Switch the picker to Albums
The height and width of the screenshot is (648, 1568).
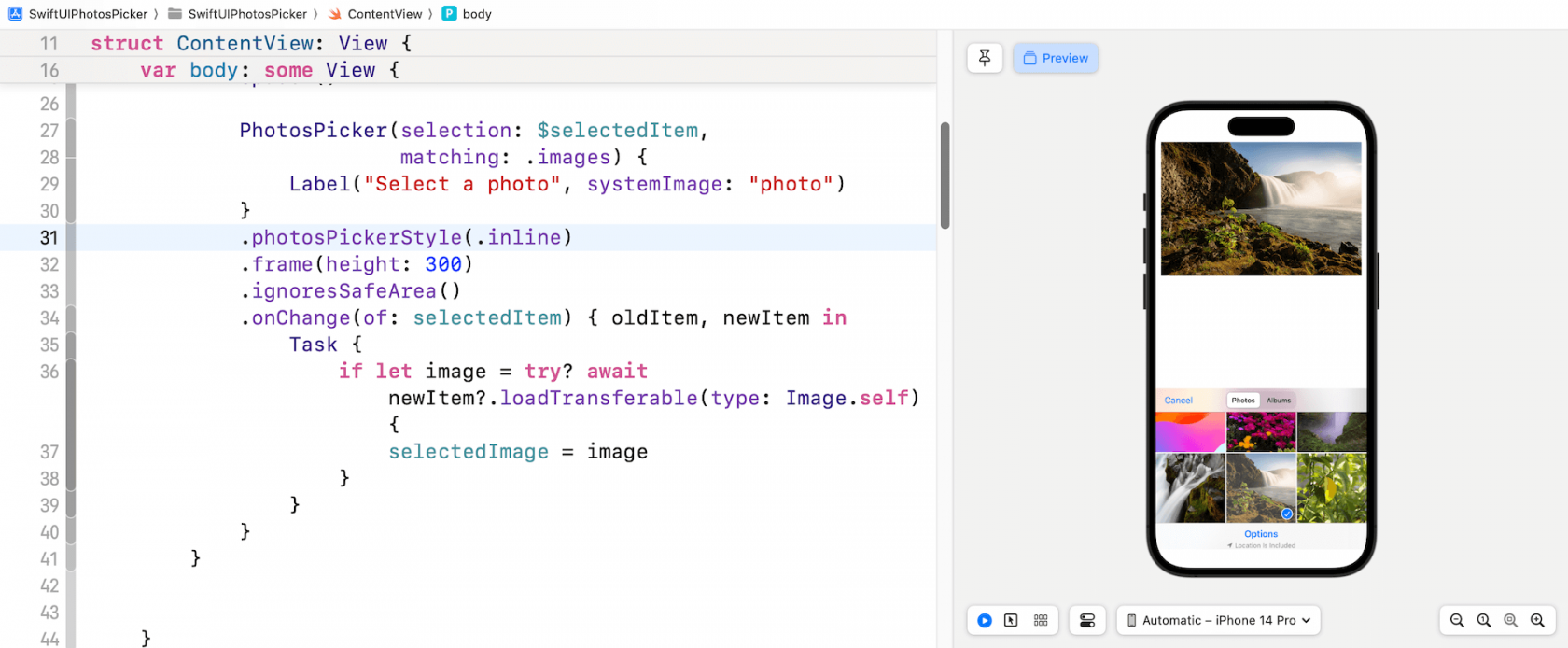pyautogui.click(x=1279, y=401)
